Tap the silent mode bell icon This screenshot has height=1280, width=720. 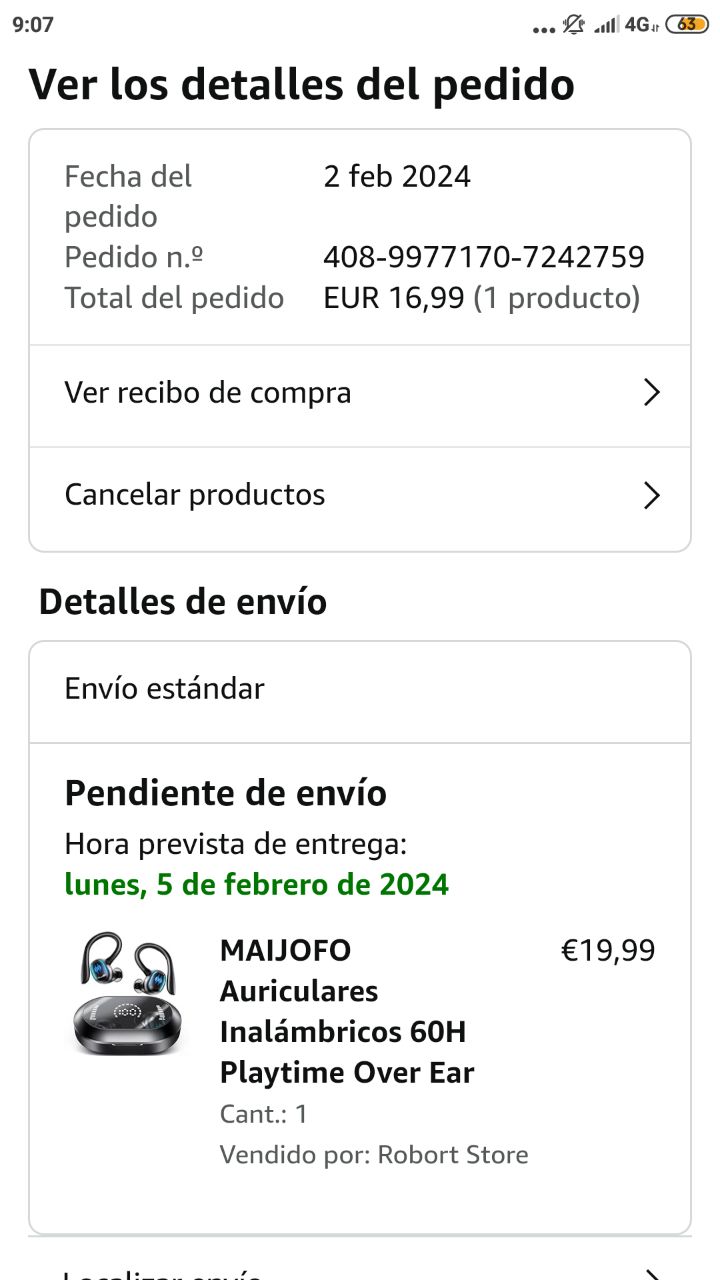click(x=573, y=25)
